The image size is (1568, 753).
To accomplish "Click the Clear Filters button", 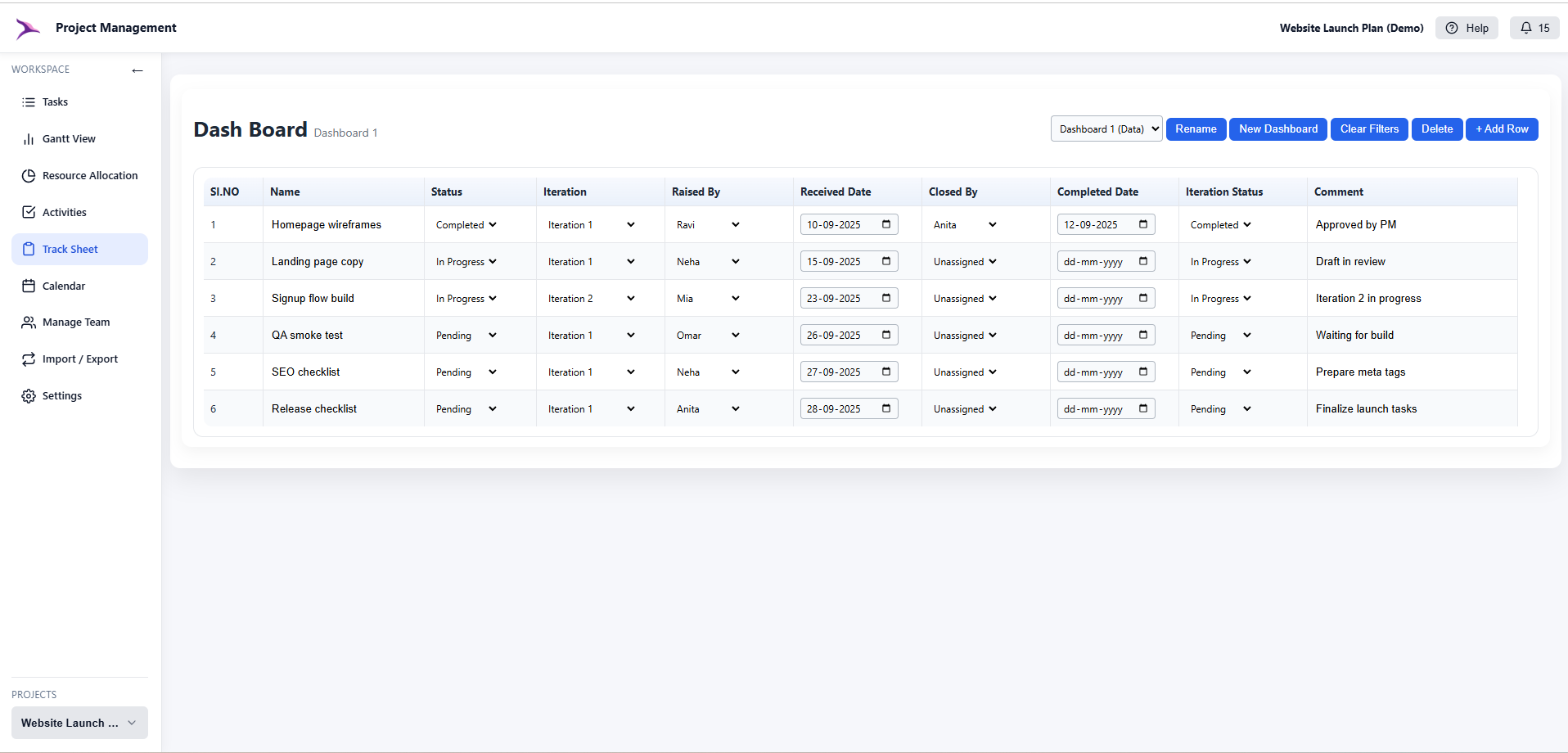I will click(x=1368, y=129).
